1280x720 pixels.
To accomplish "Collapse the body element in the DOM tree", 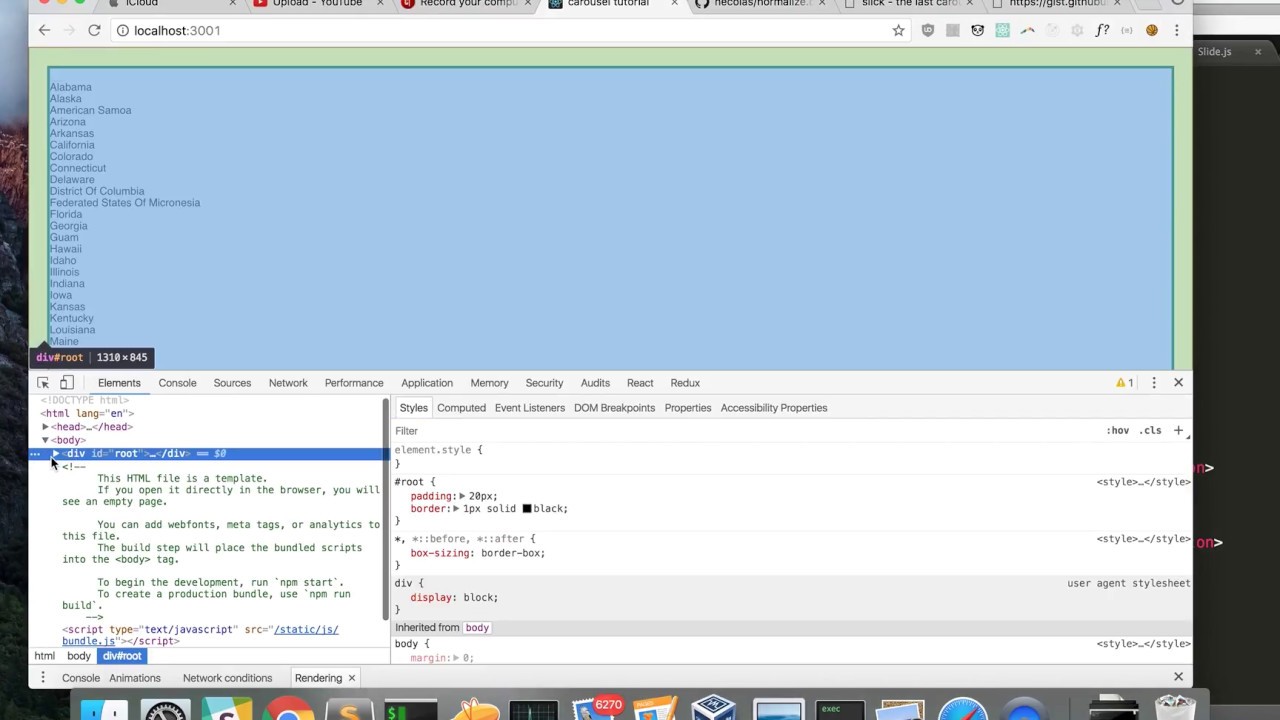I will click(45, 440).
